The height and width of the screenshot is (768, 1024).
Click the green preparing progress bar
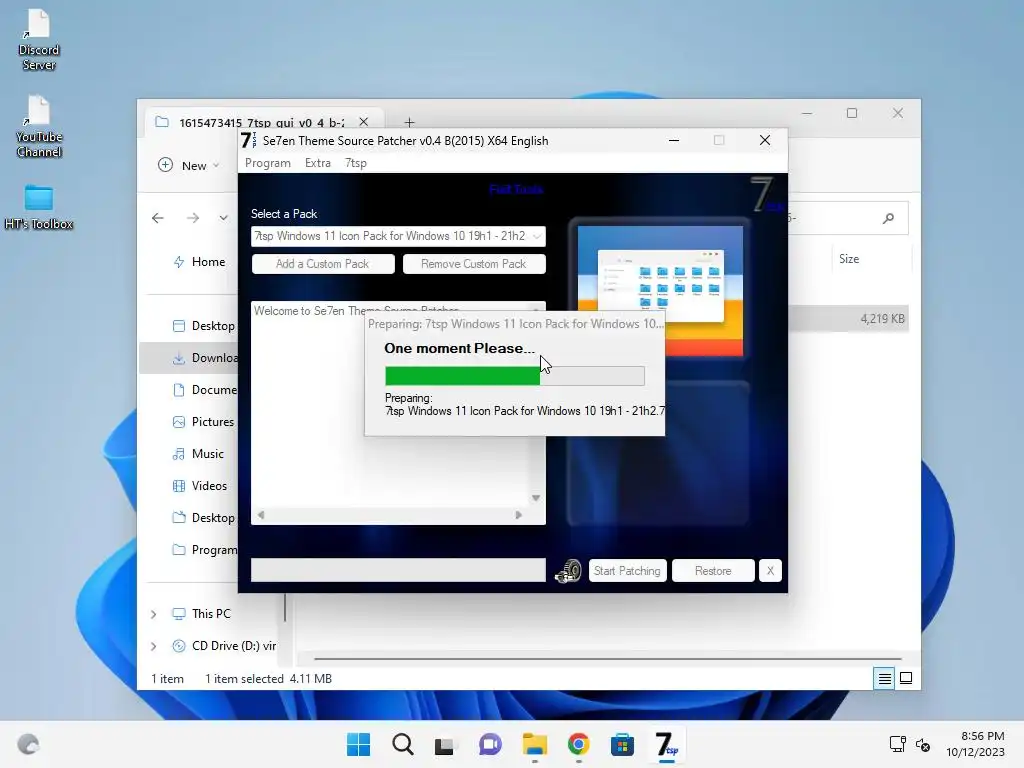514,376
